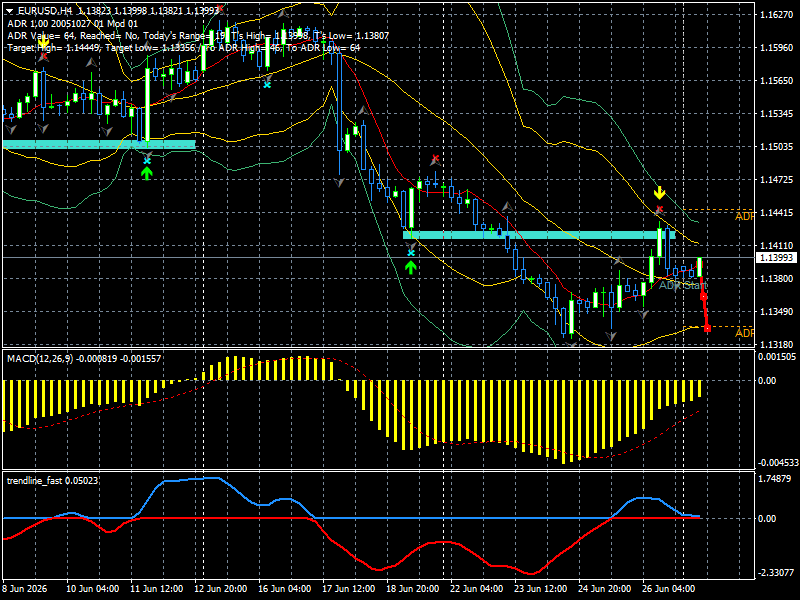800x600 pixels.
Task: Click the 11 Jun 12:00 time label
Action: 157,589
